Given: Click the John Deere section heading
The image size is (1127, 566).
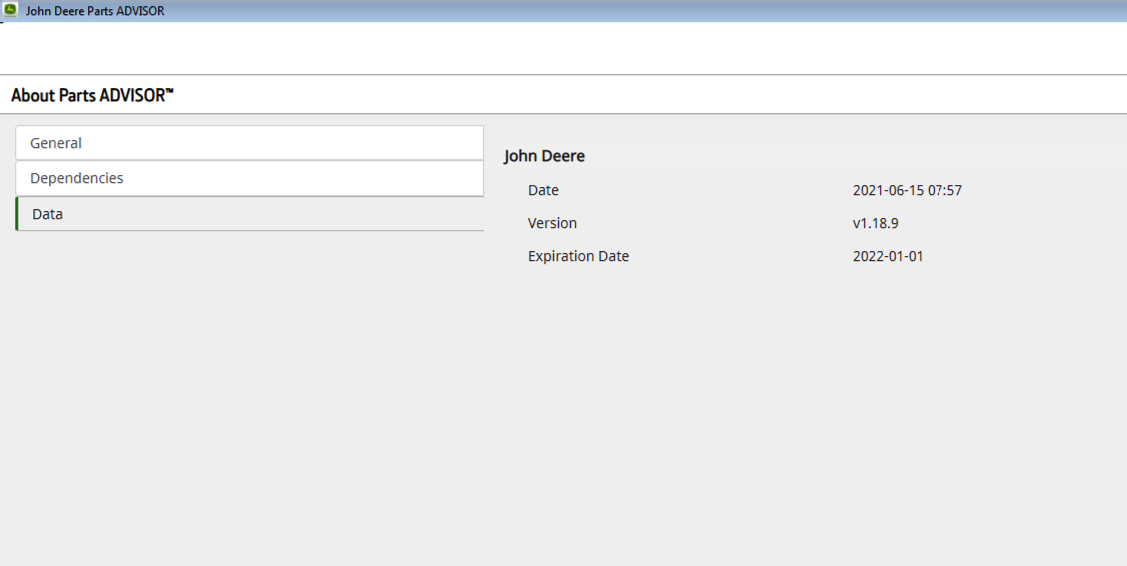Looking at the screenshot, I should [x=544, y=156].
